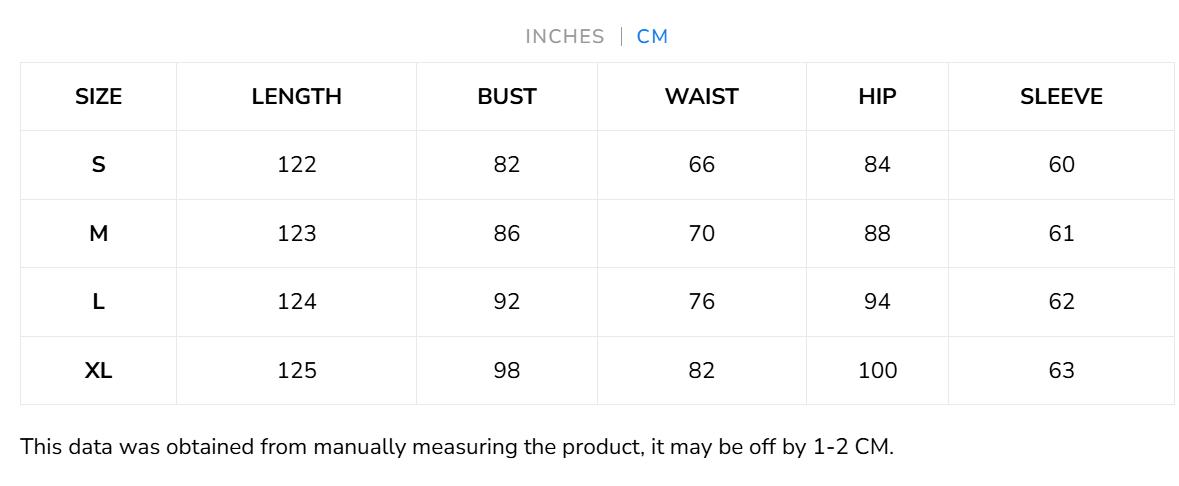Click length value 122 for size S

[x=296, y=165]
